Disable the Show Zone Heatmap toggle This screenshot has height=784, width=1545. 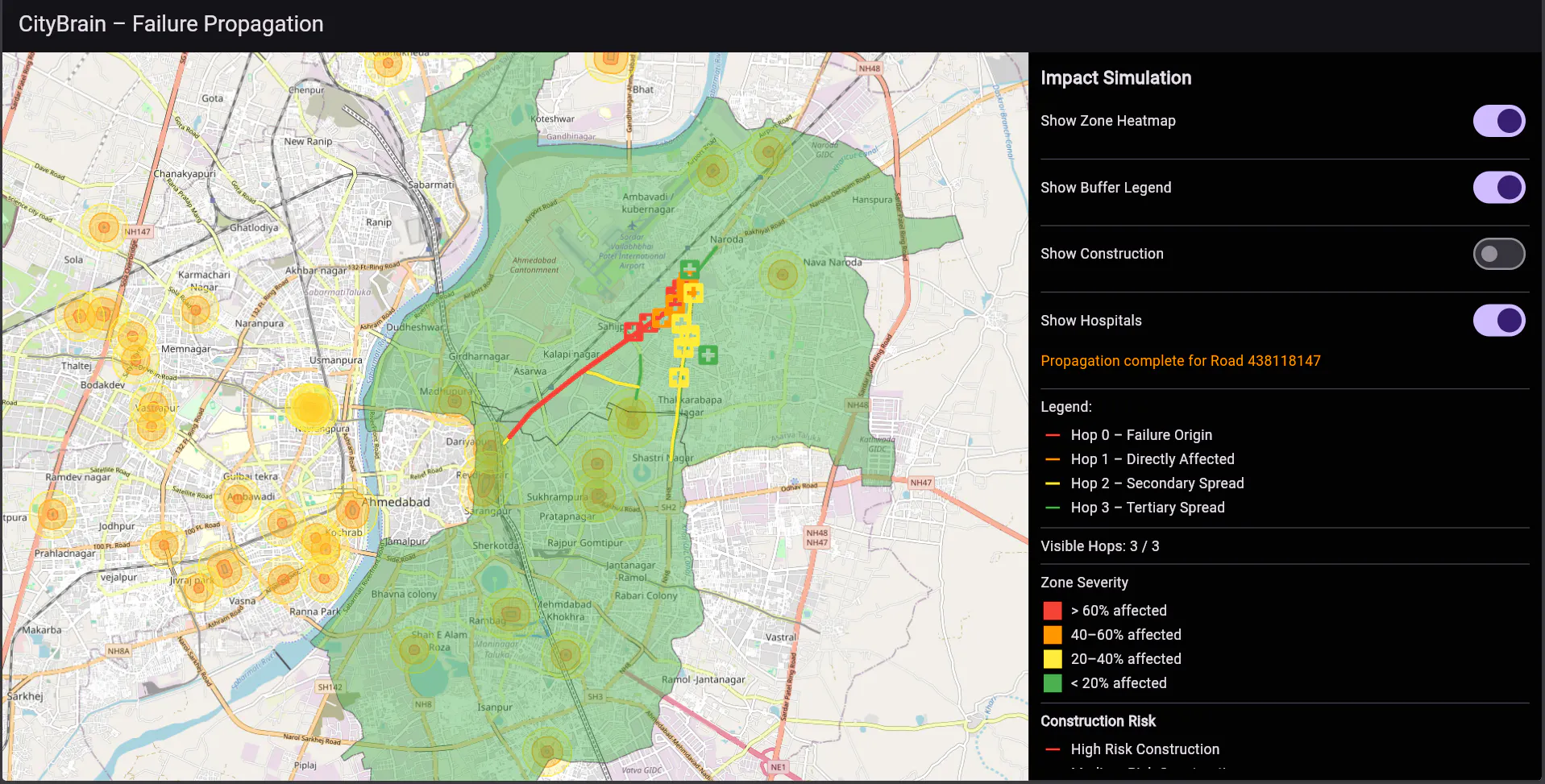tap(1499, 121)
